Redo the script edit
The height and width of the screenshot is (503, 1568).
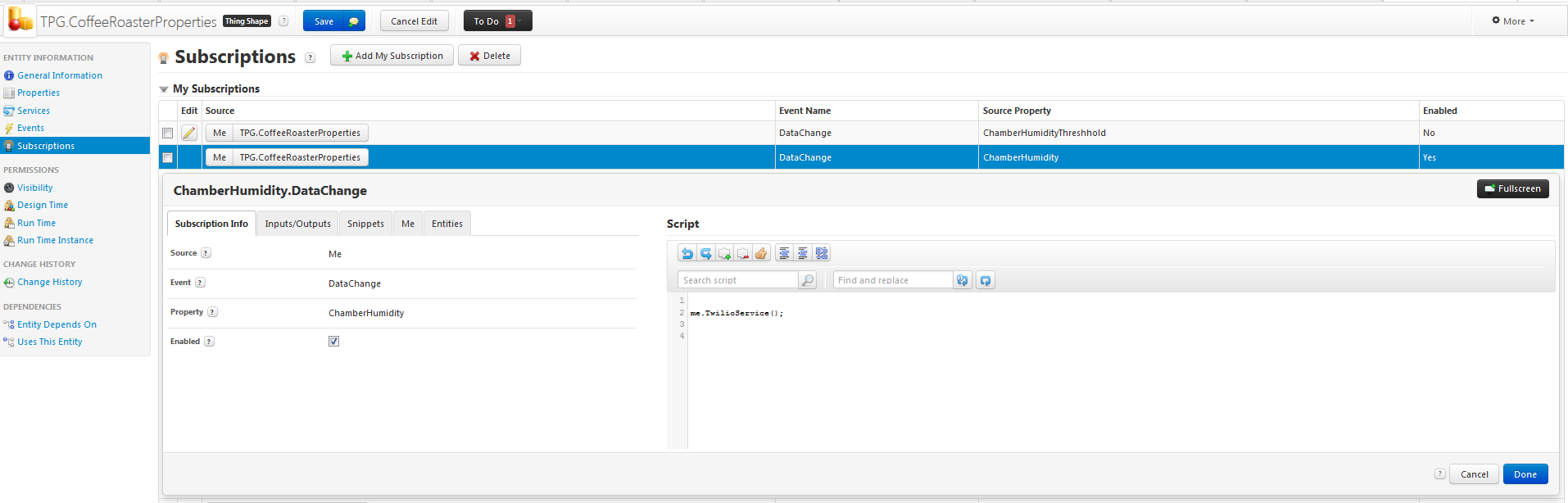point(705,253)
